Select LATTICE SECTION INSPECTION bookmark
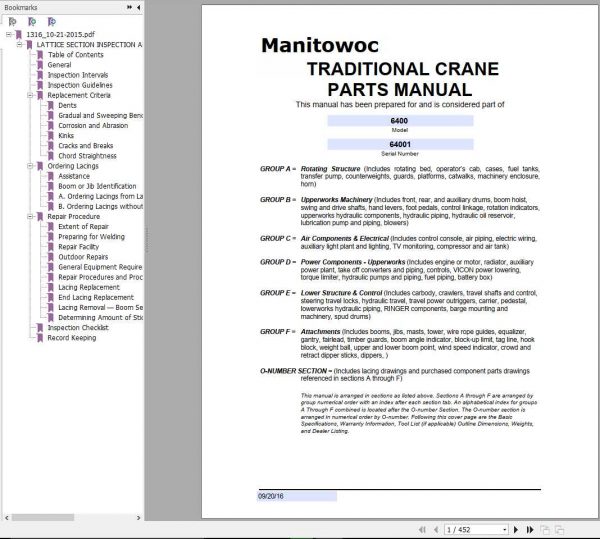 [89, 44]
